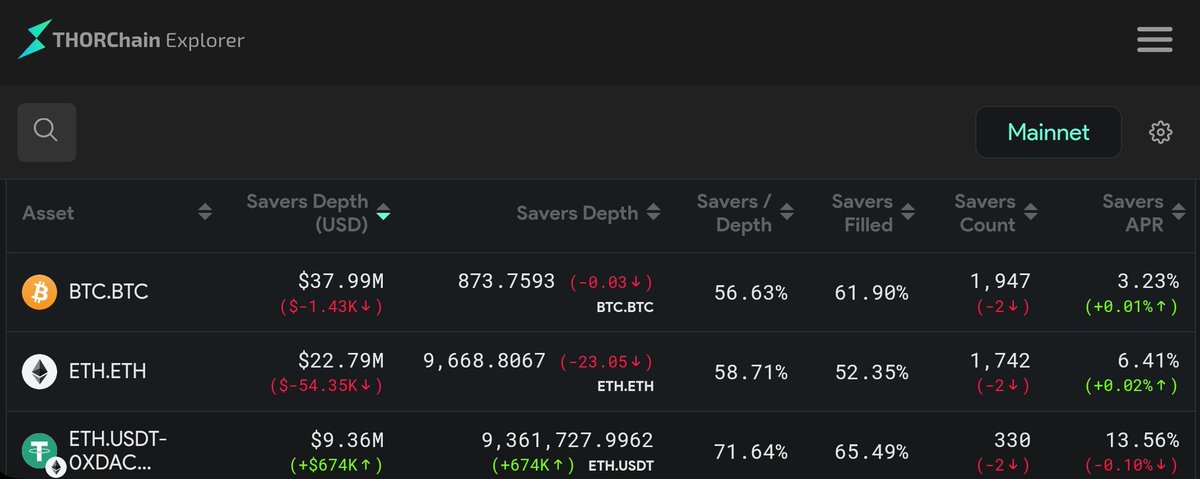
Task: Click the (+0.01%↑) APR change
Action: 1131,306
